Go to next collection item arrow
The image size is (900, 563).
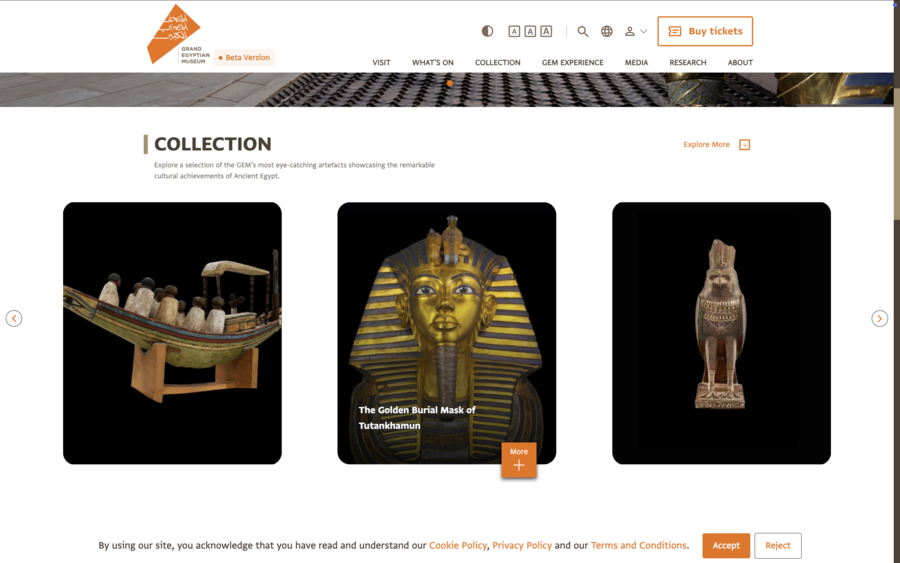tap(879, 319)
